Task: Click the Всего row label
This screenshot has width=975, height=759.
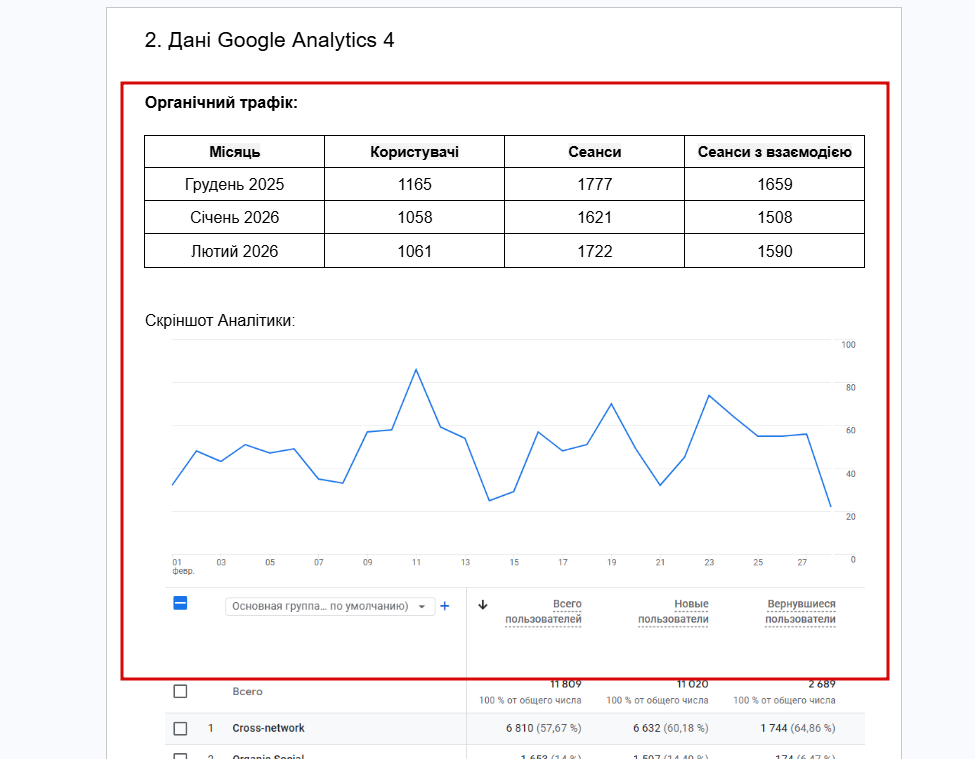Action: tap(247, 691)
